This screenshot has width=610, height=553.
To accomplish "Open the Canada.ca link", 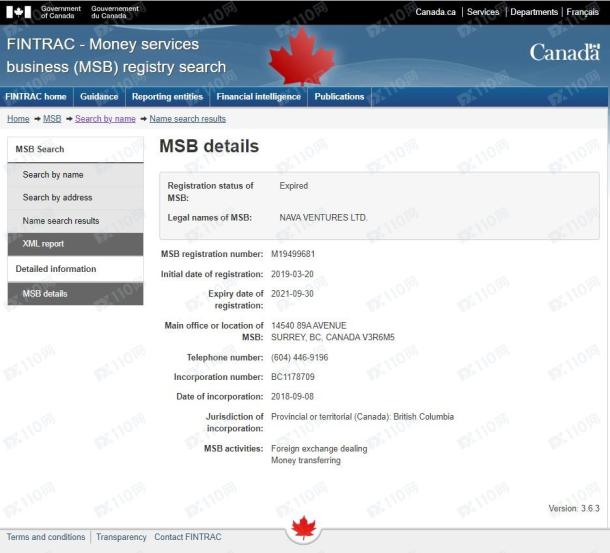I will click(435, 12).
